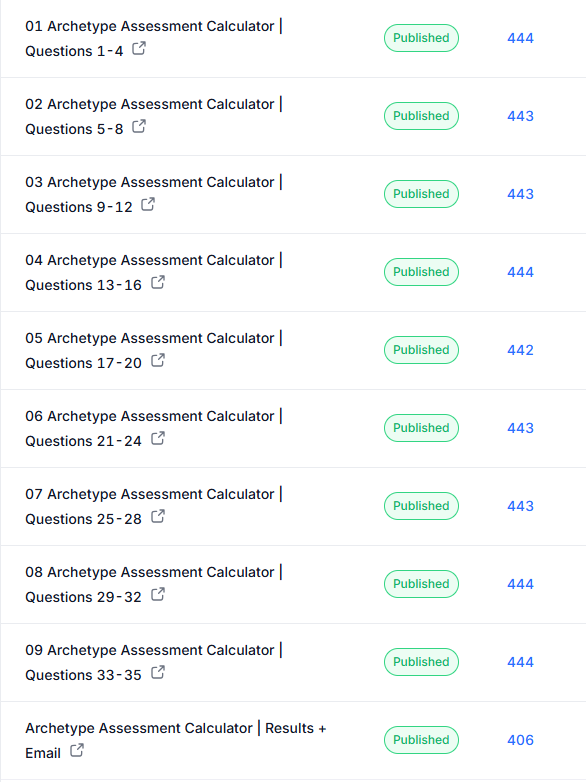
Task: Open external link icon for Questions 33-35
Action: [x=158, y=672]
